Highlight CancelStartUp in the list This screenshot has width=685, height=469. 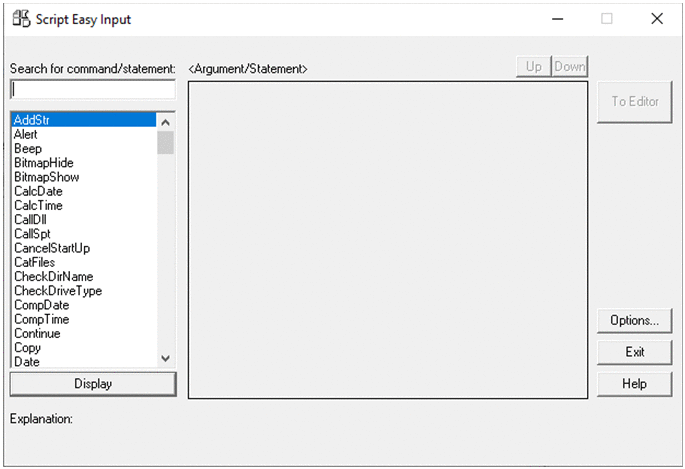[83, 248]
